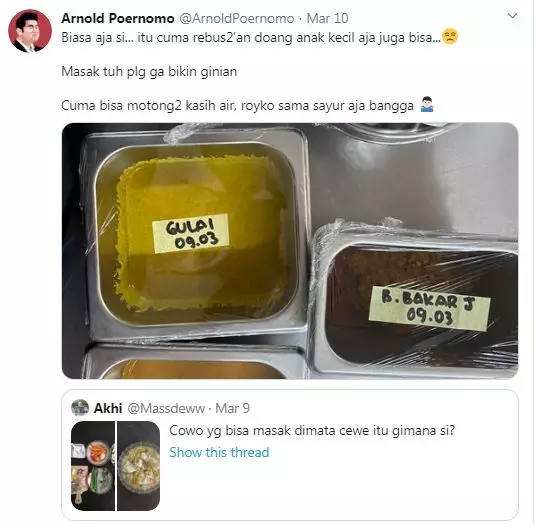The width and height of the screenshot is (535, 525).
Task: Open the @ArnoldPoernomo handle link
Action: coord(236,18)
